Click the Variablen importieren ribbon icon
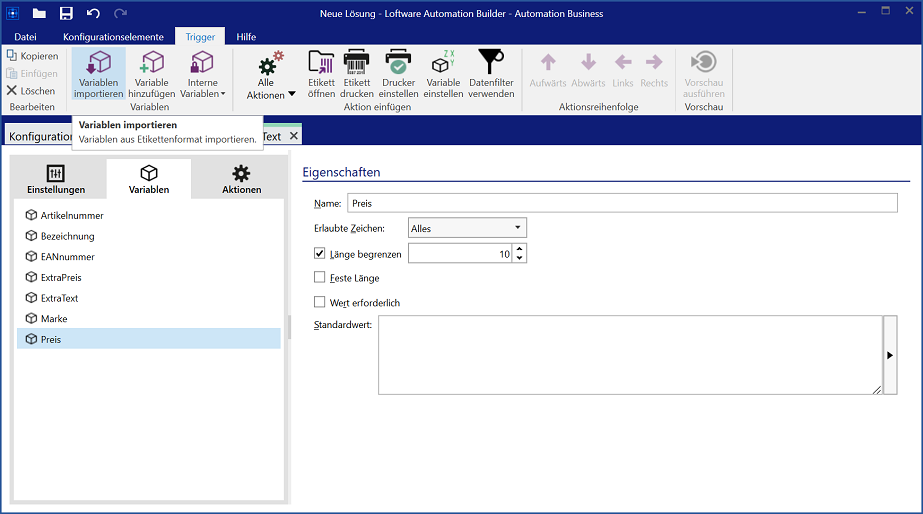923x514 pixels. [98, 74]
